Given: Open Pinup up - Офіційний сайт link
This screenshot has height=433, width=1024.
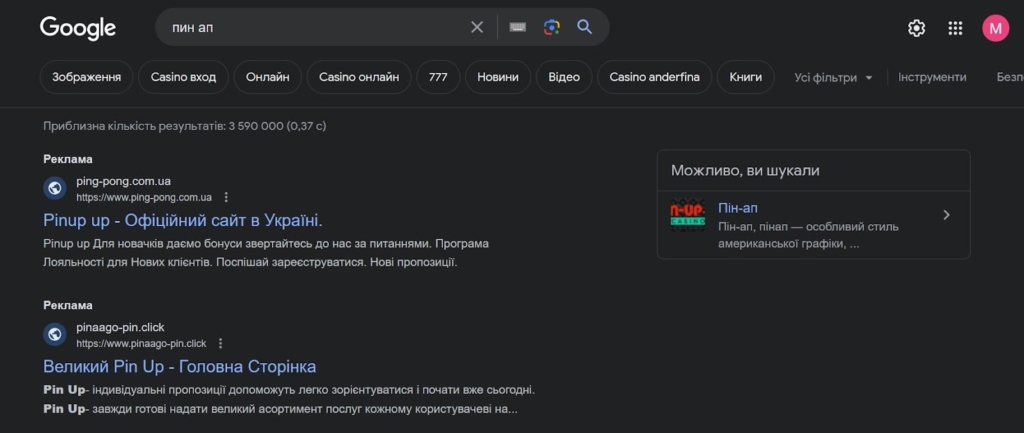Looking at the screenshot, I should point(183,220).
